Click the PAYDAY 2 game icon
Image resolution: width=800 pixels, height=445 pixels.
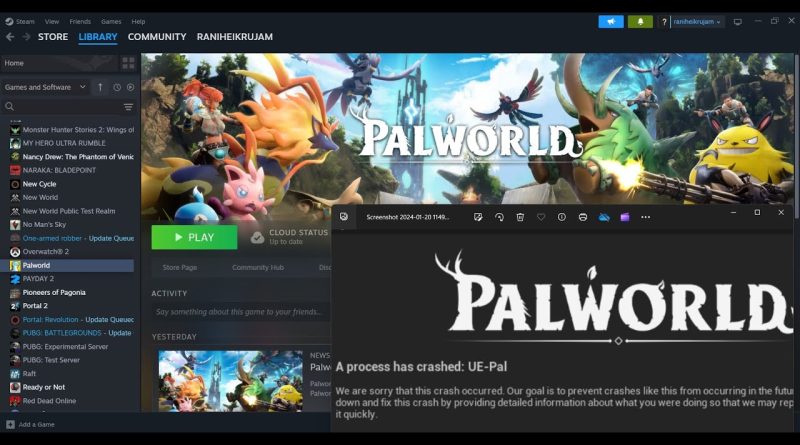coord(15,279)
